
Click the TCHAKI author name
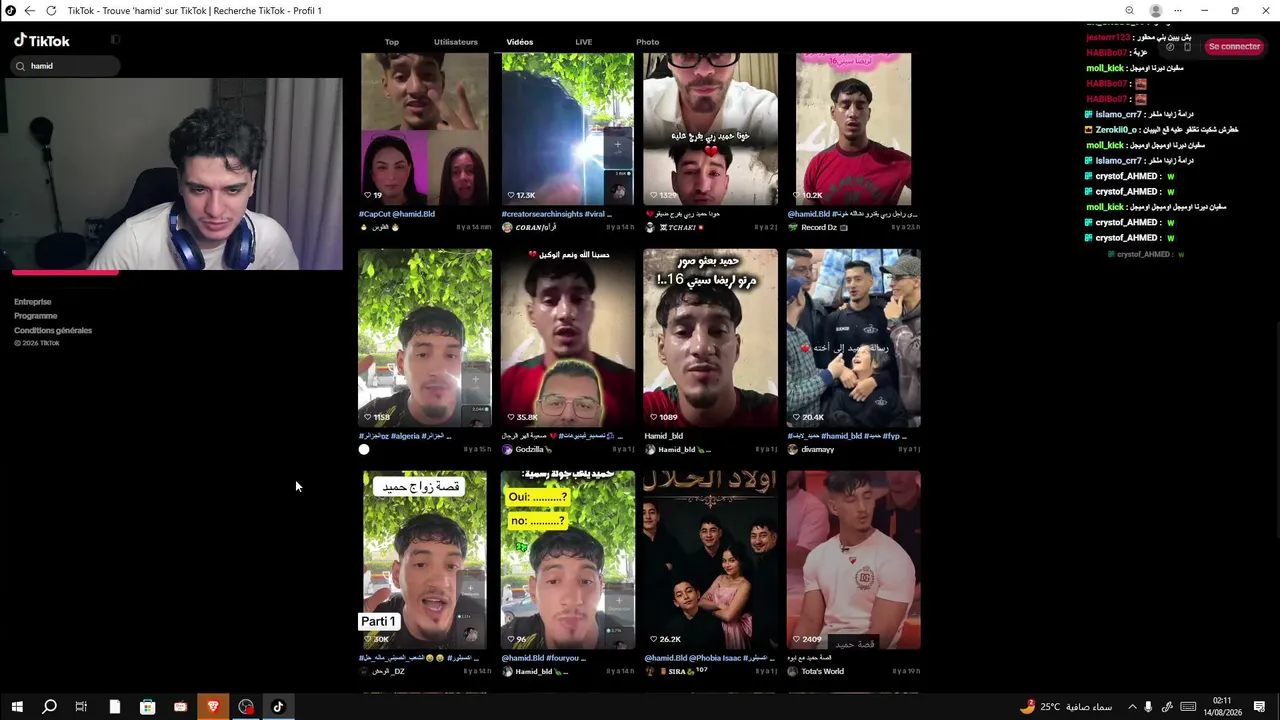pos(682,228)
